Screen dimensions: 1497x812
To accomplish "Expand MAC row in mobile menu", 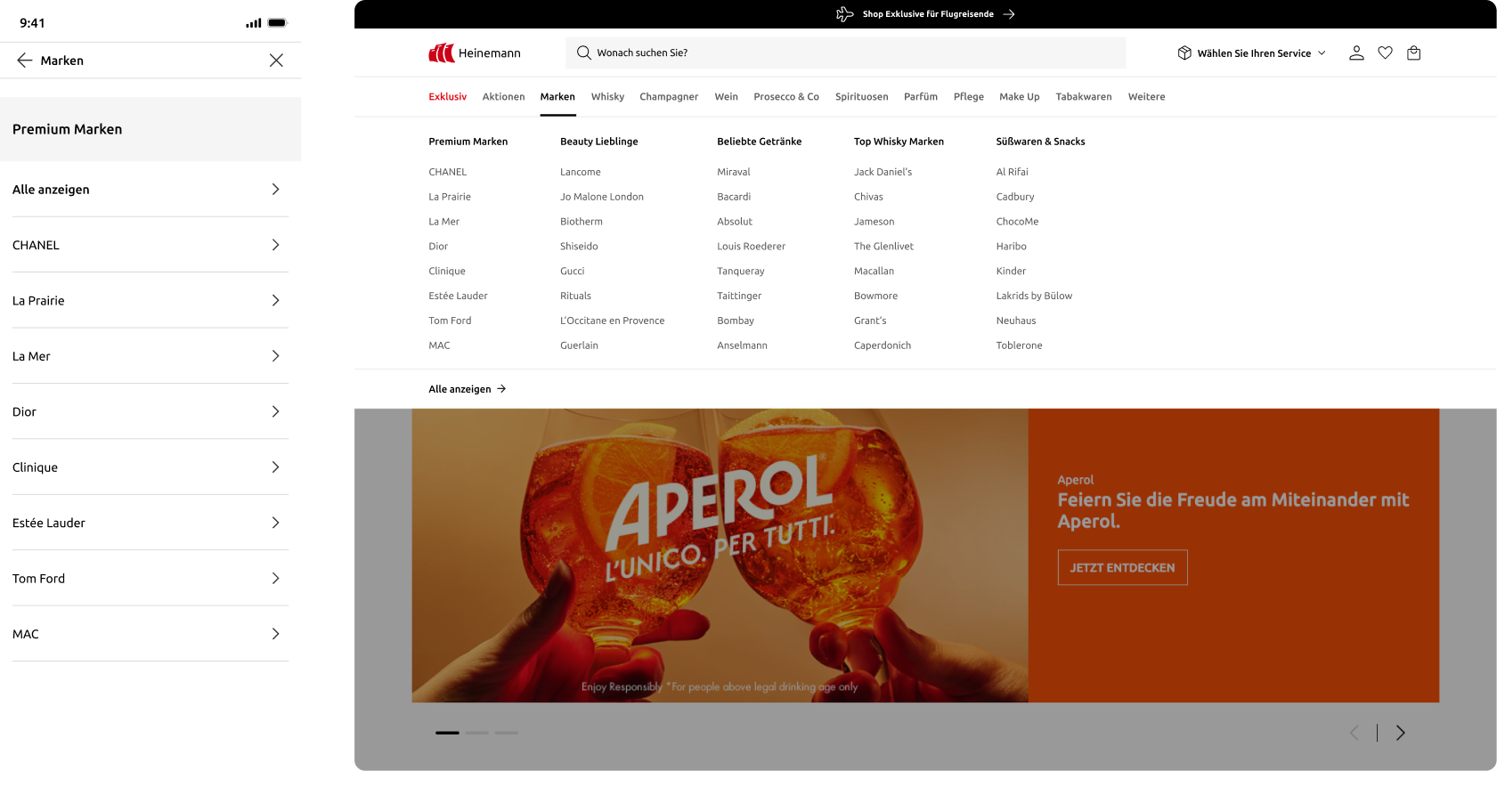I will click(x=151, y=634).
